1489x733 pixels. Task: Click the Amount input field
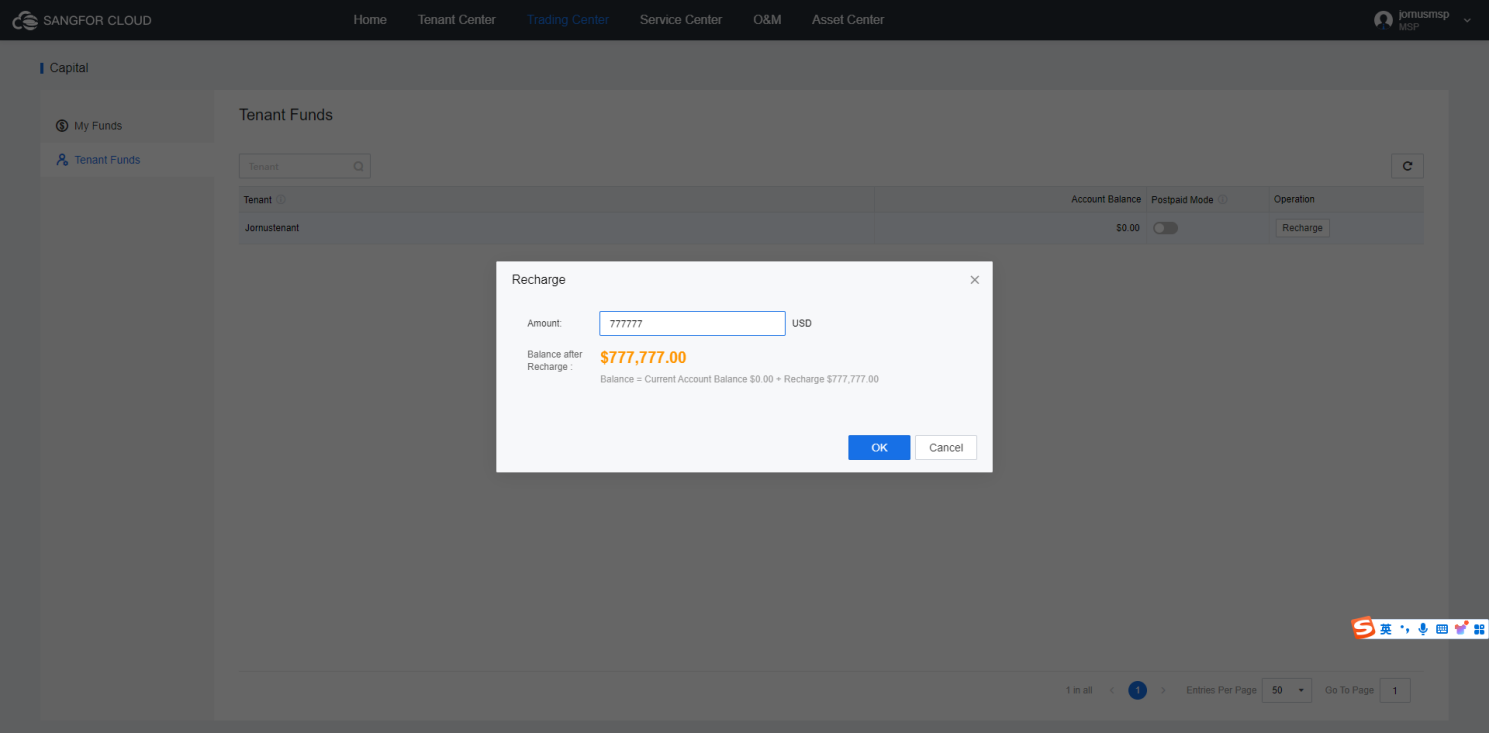[692, 324]
